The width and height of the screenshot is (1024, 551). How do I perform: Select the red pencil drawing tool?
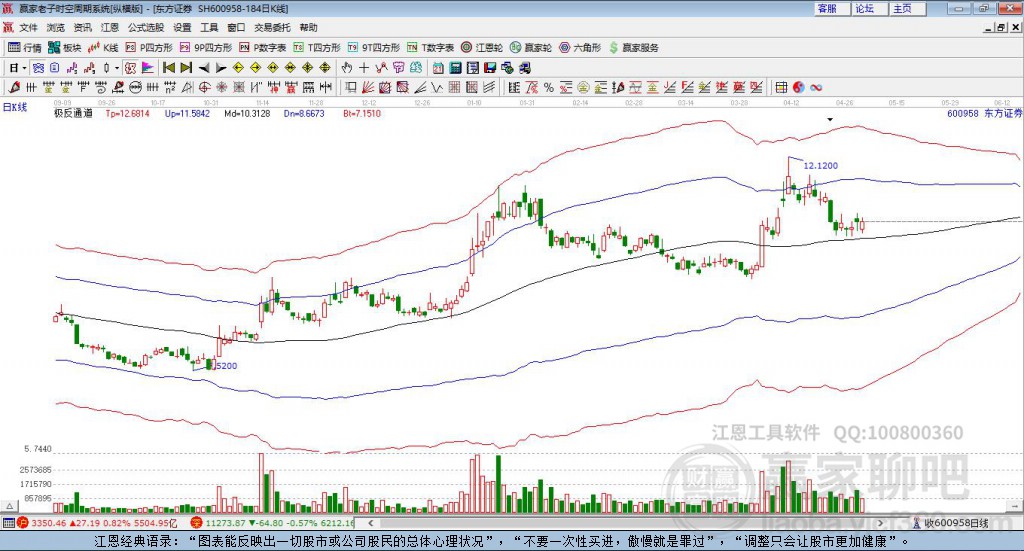pyautogui.click(x=14, y=87)
